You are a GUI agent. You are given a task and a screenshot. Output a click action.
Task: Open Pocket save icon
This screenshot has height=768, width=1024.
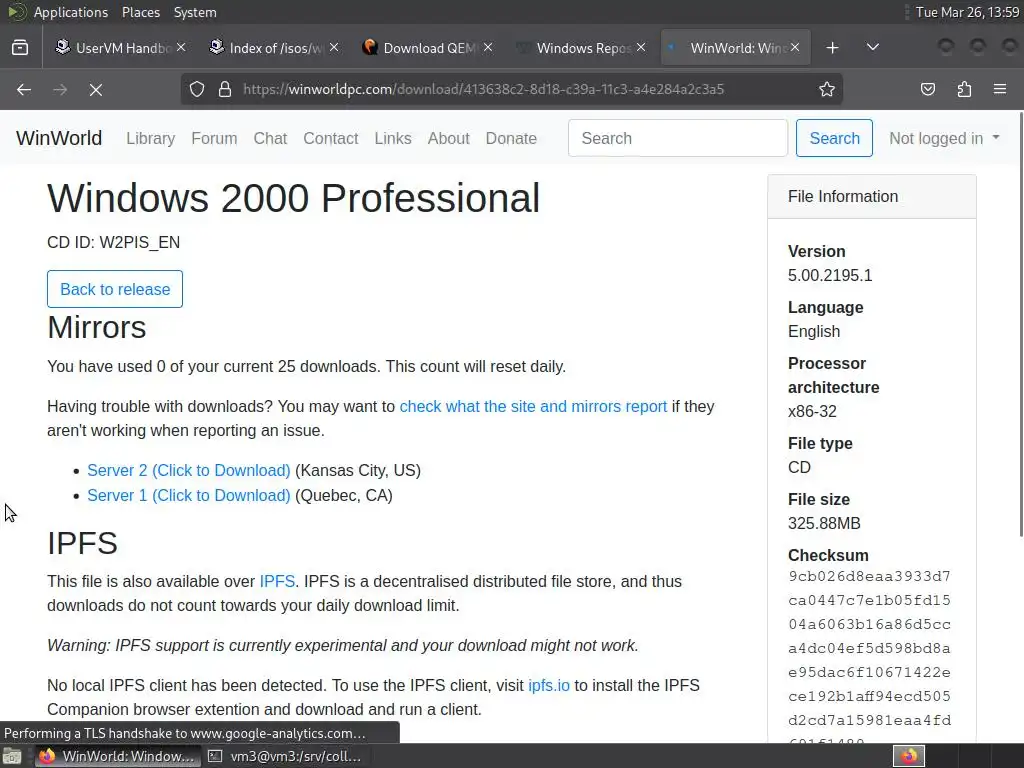click(x=927, y=89)
